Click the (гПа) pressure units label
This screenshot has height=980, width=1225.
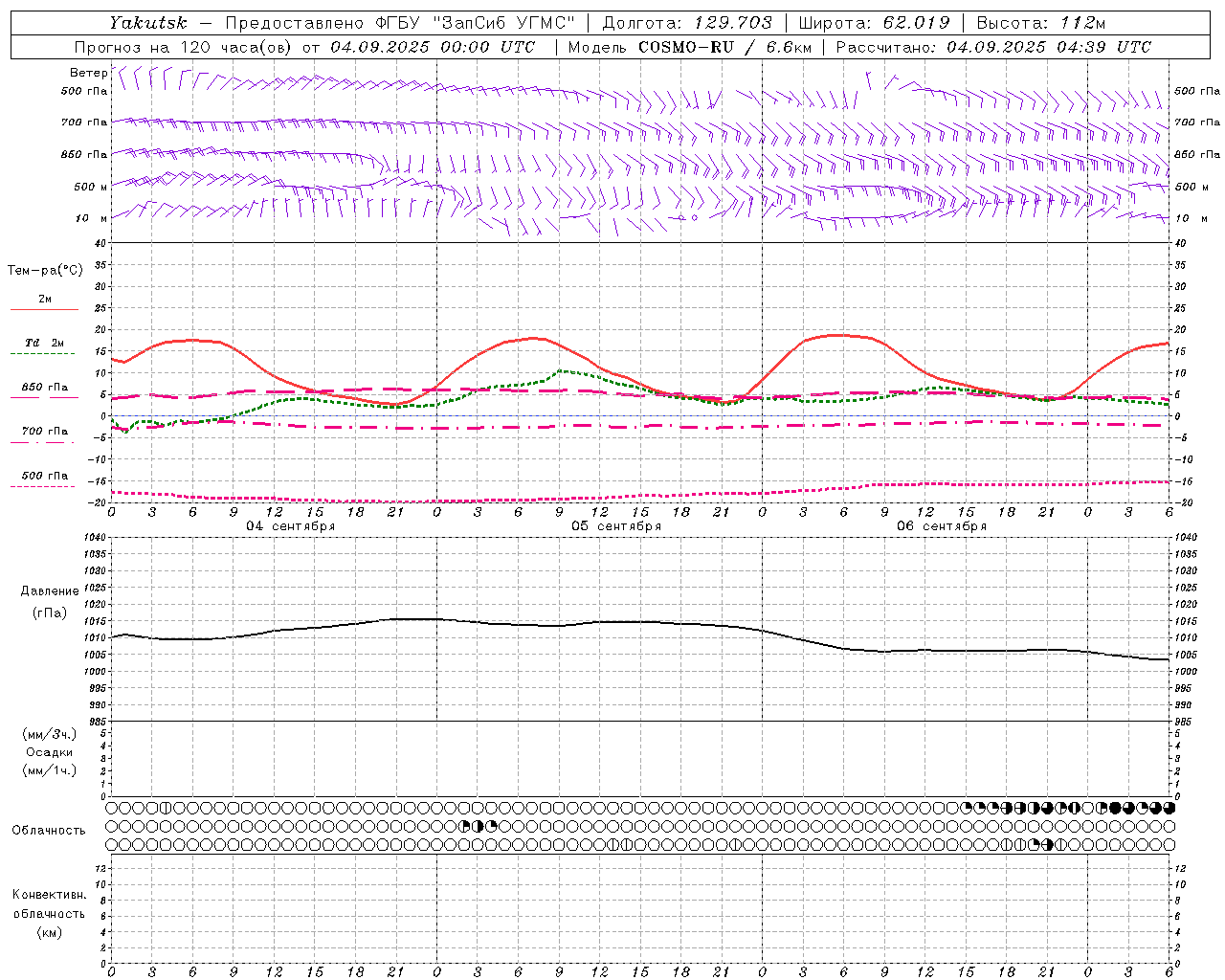(48, 612)
